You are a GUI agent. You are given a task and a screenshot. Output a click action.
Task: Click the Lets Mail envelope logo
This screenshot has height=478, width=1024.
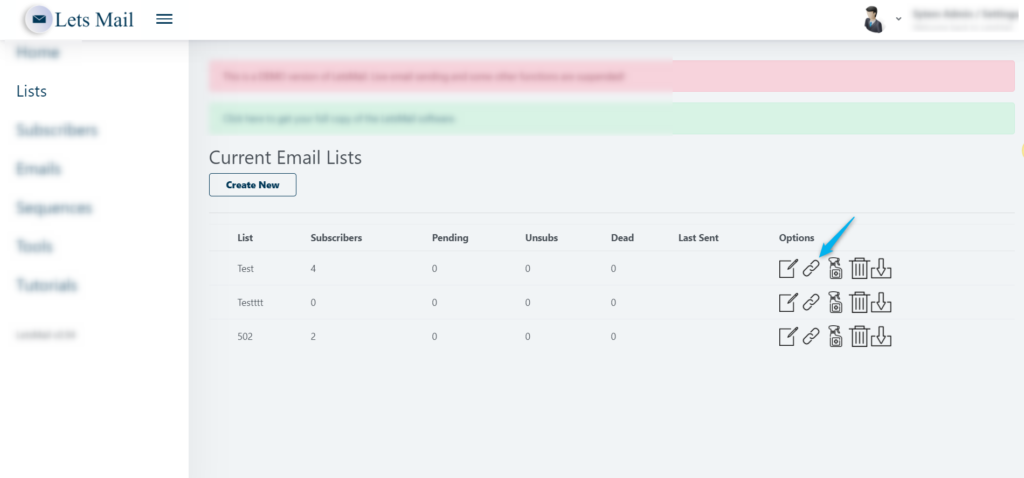click(39, 20)
